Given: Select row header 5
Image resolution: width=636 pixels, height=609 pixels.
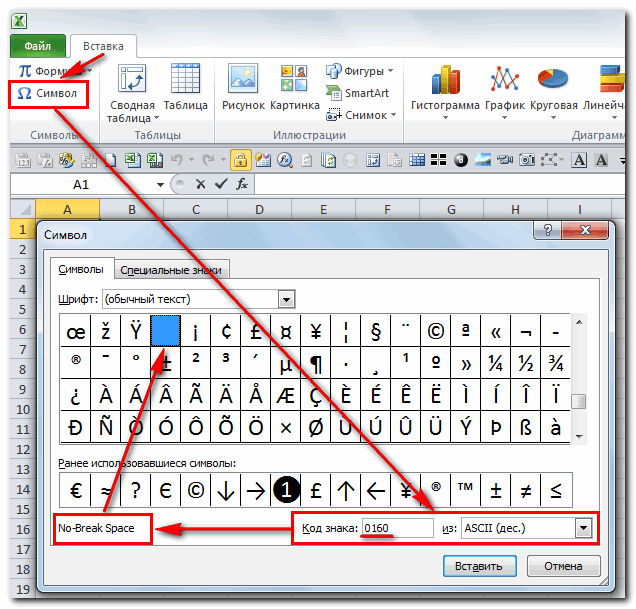Looking at the screenshot, I should click(x=23, y=310).
